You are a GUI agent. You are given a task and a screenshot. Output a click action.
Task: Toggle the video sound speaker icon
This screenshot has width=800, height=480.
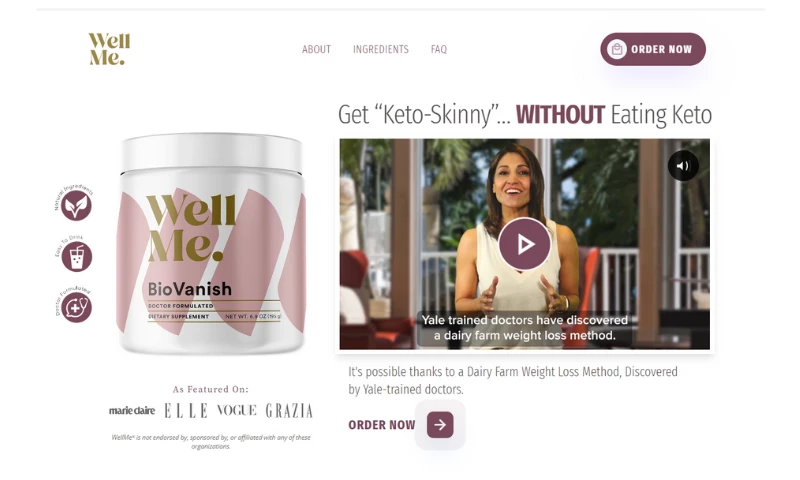pyautogui.click(x=683, y=166)
